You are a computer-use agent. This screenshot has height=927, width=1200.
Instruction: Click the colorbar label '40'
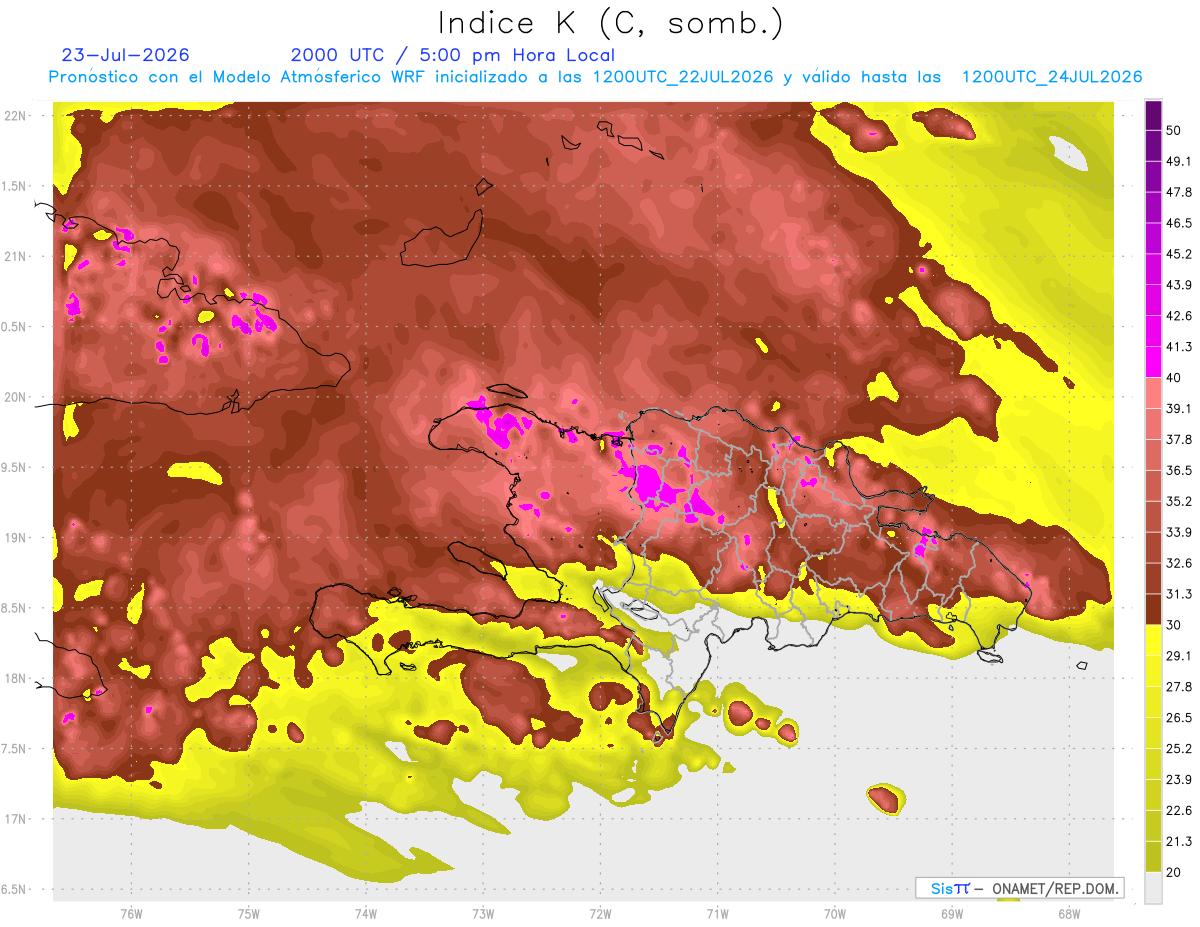[x=1175, y=377]
